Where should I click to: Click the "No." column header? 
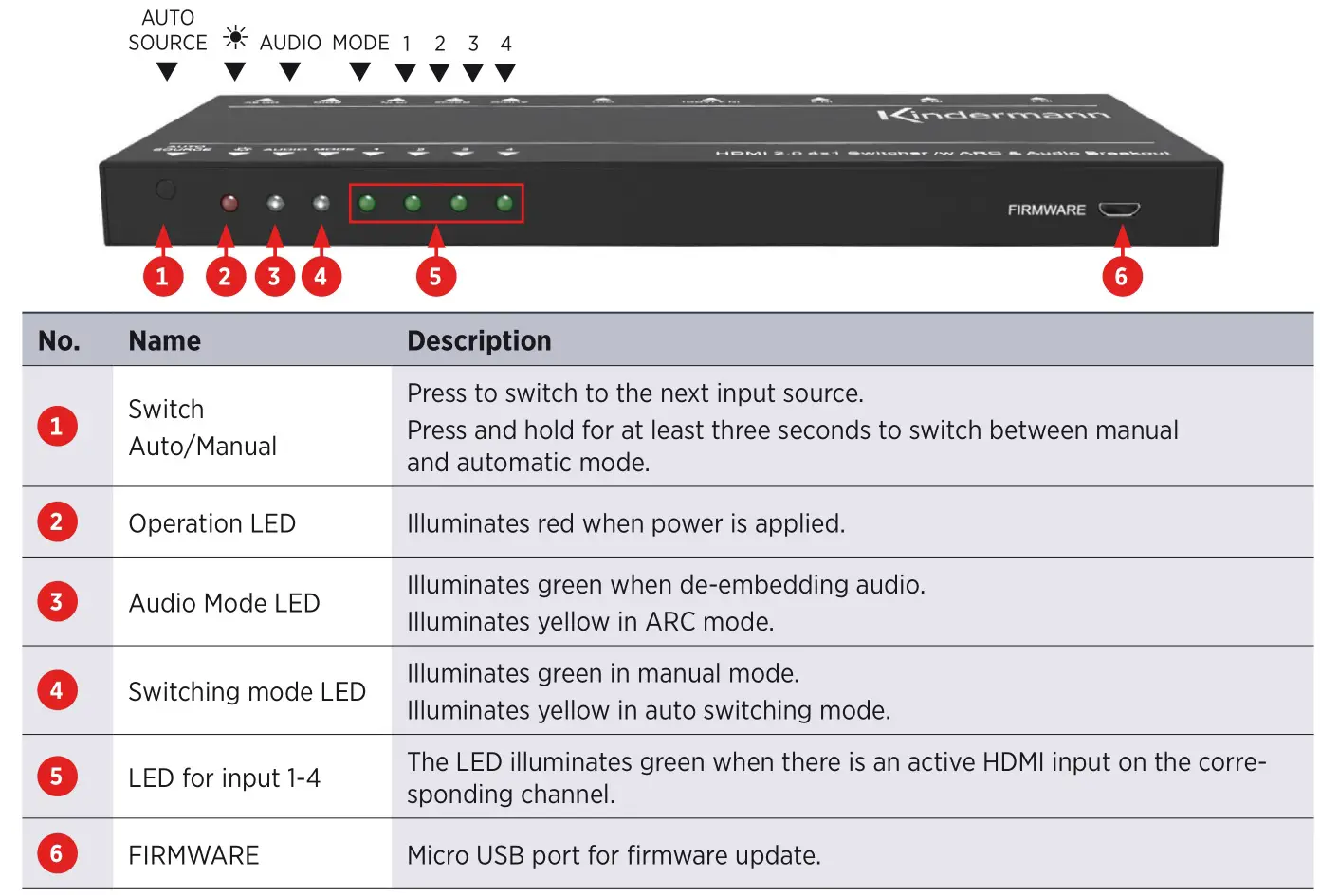(59, 340)
